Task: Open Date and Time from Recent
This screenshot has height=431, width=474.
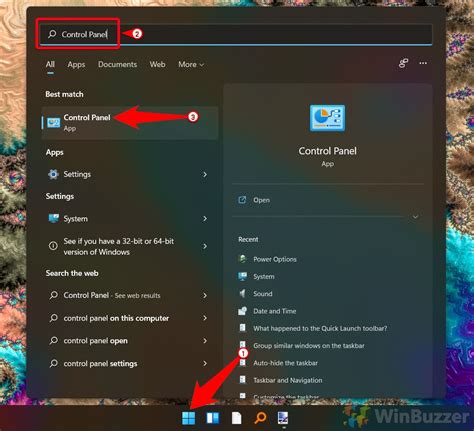Action: (x=275, y=311)
